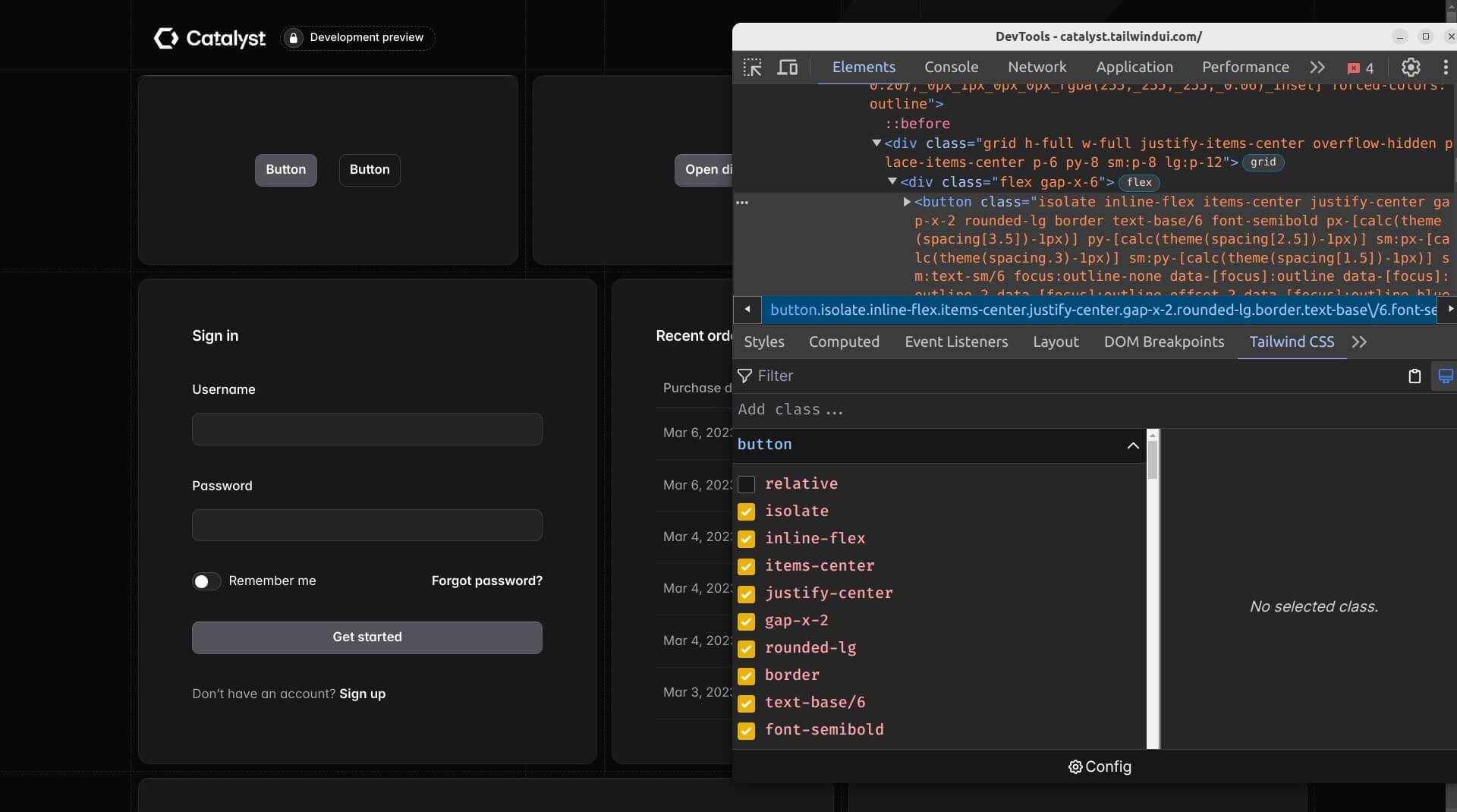Uncheck the justify-center class

point(746,593)
